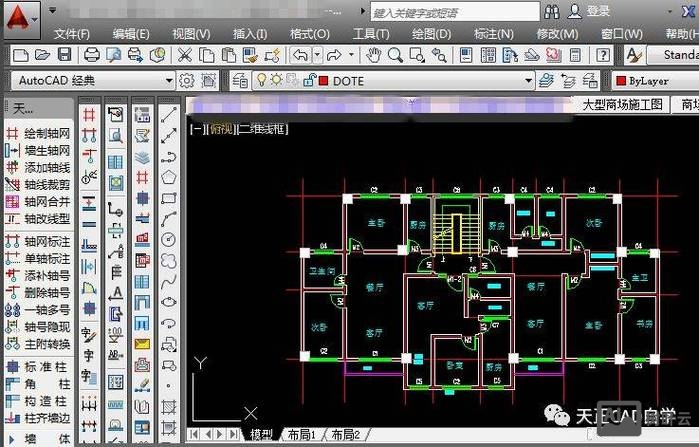Expand the DOTE layer dropdown

[x=530, y=81]
